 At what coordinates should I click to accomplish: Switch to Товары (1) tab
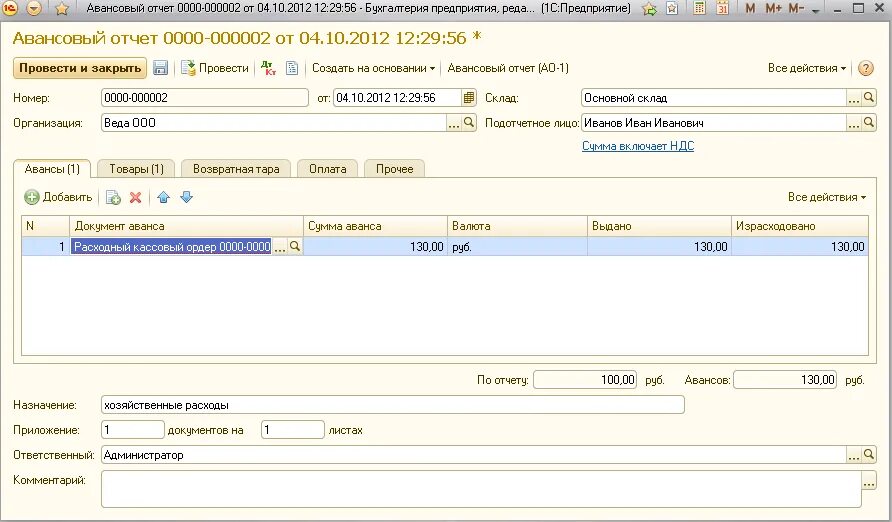(136, 169)
